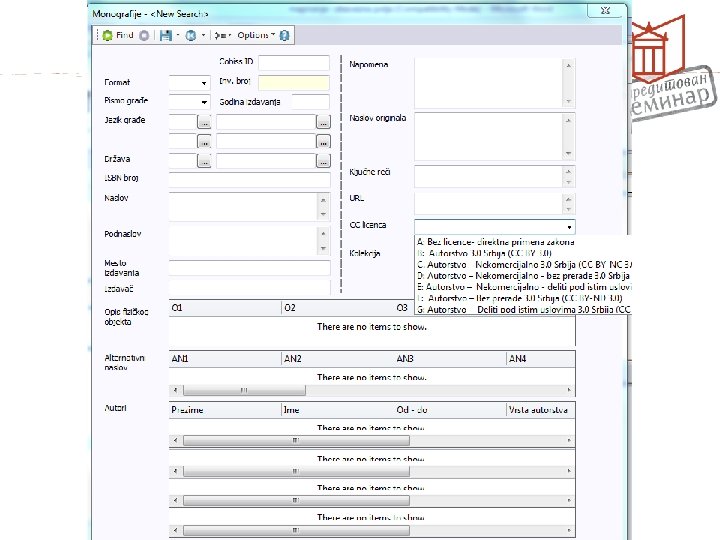Click the Izdavač field
Image resolution: width=720 pixels, height=540 pixels.
(249, 288)
